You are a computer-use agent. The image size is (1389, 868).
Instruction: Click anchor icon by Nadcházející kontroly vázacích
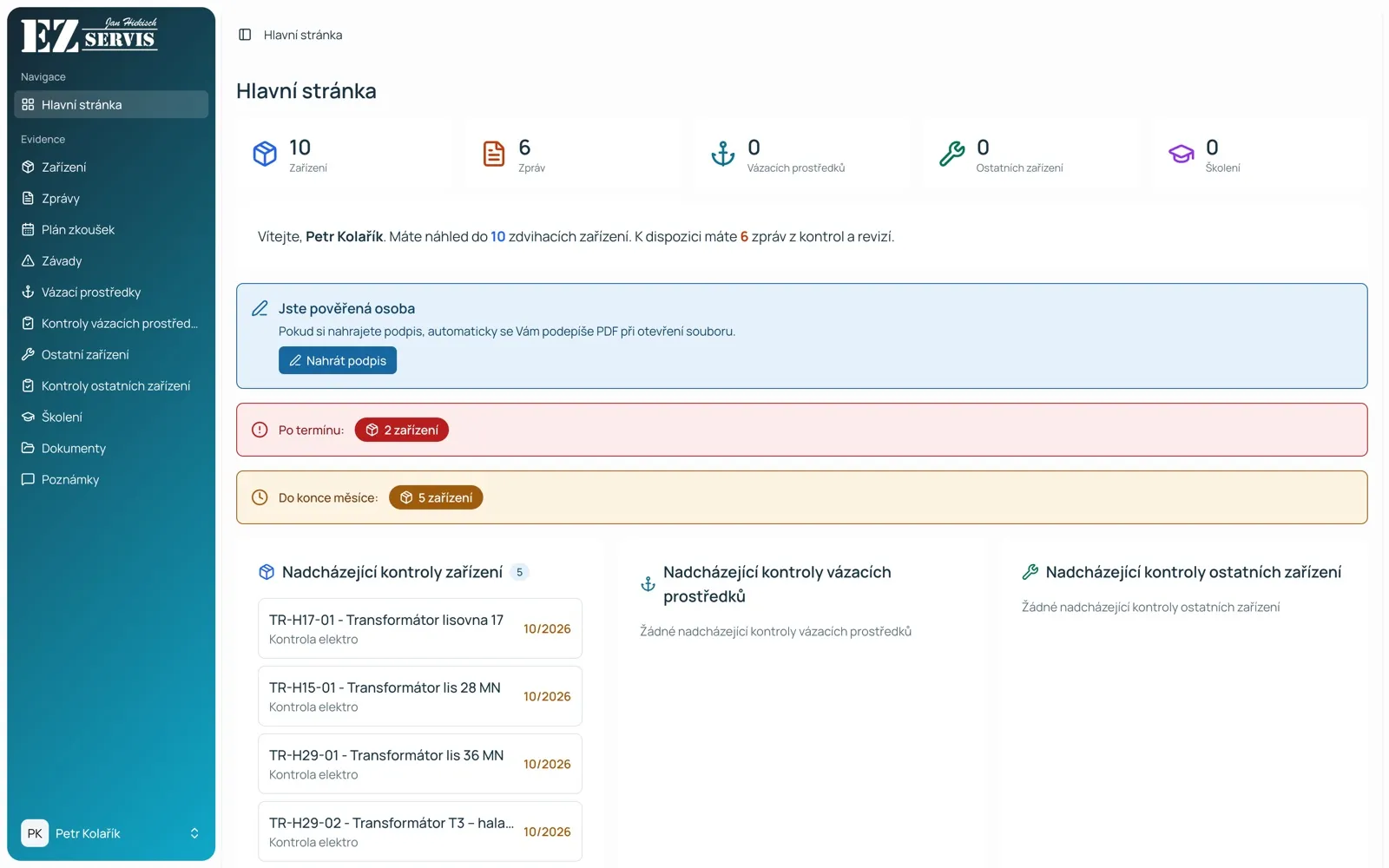pyautogui.click(x=648, y=584)
